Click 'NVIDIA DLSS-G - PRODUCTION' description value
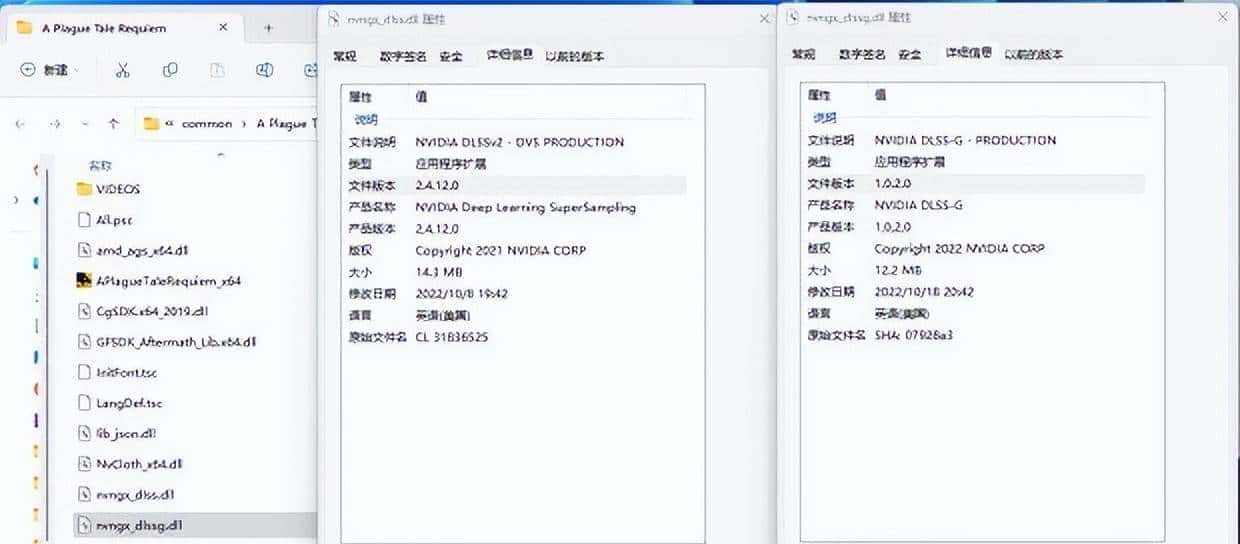This screenshot has height=544, width=1240. point(965,140)
